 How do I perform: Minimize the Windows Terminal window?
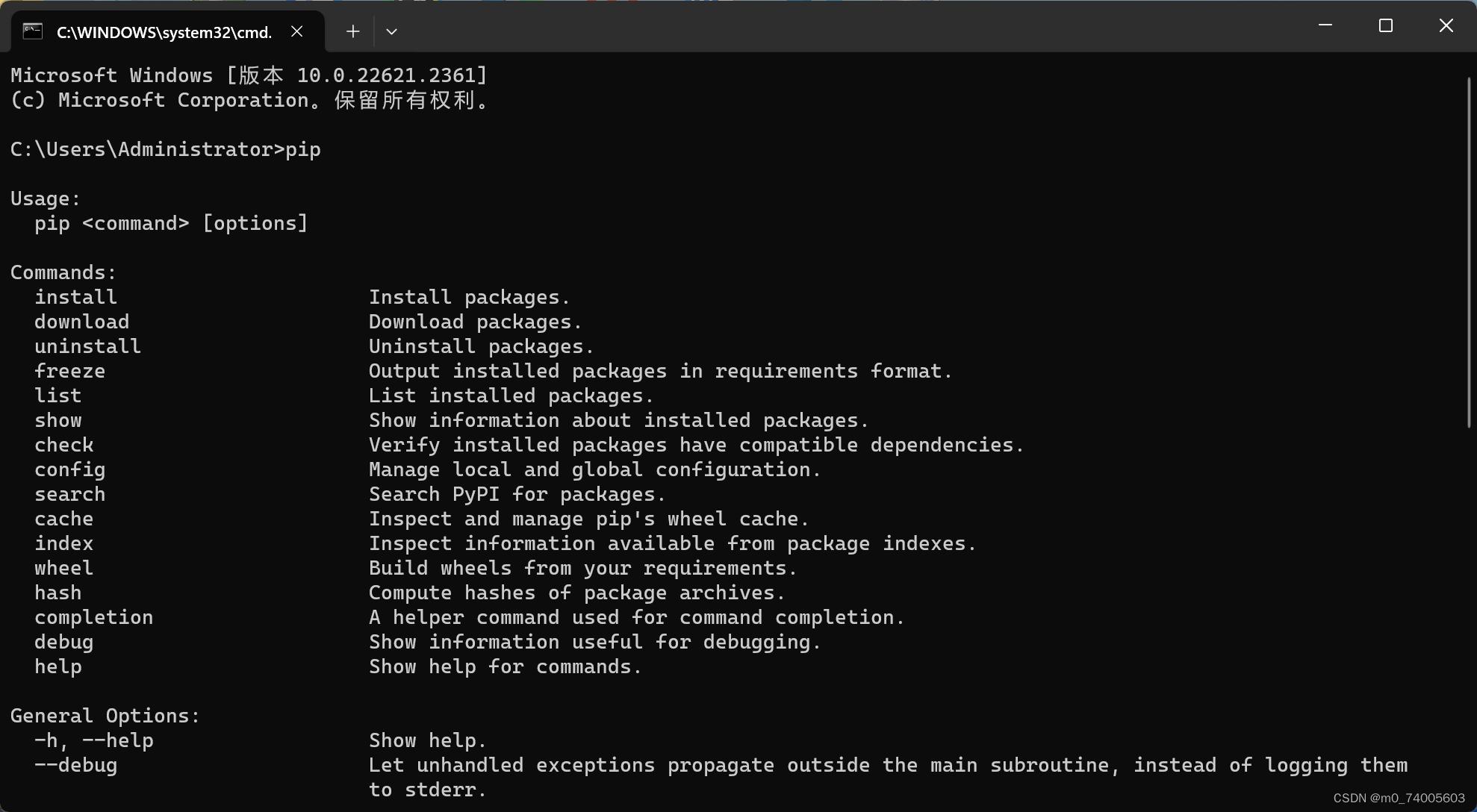[1325, 25]
